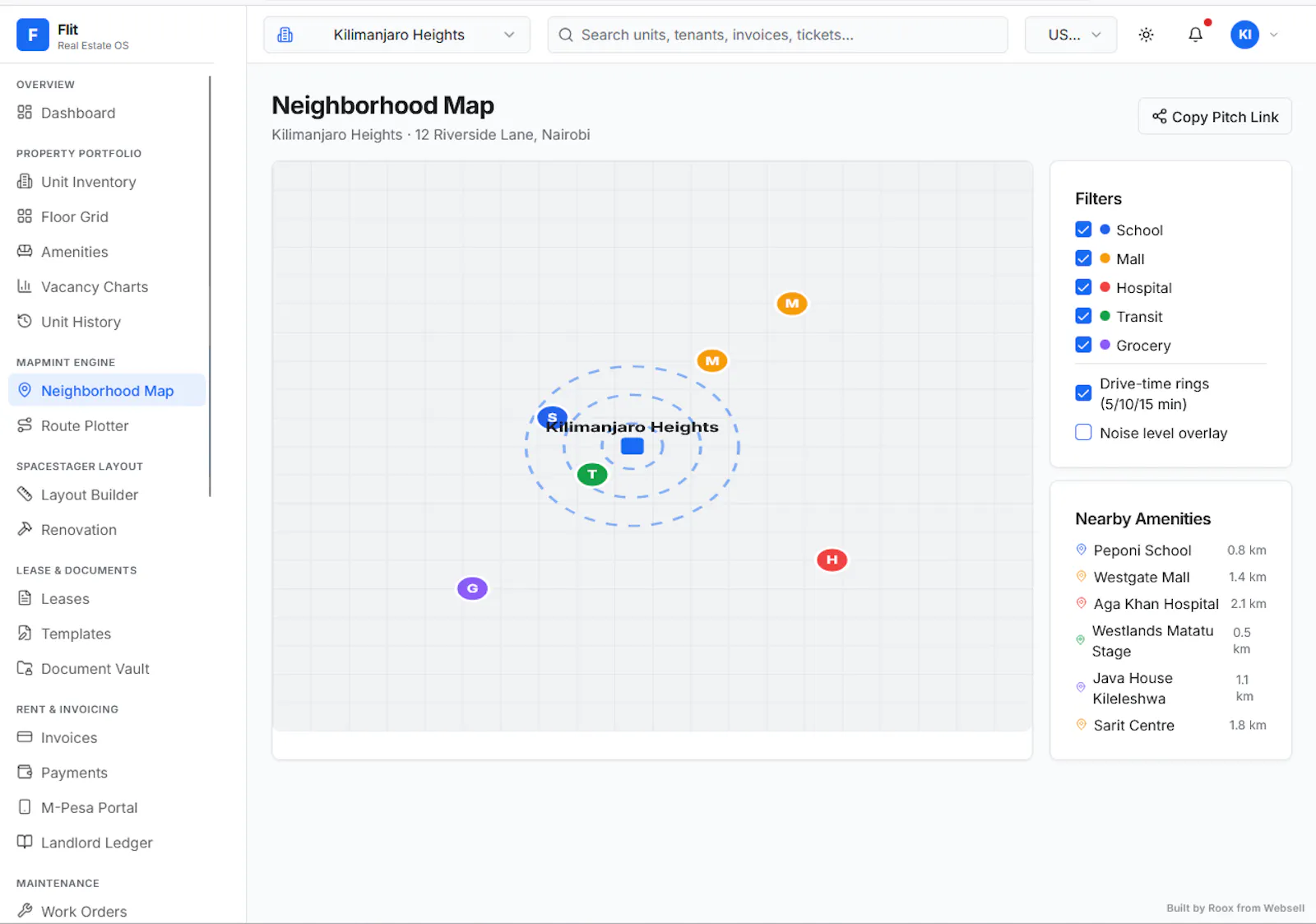Click the upper-right orange M mall marker
Viewport: 1316px width, 924px height.
pyautogui.click(x=792, y=303)
